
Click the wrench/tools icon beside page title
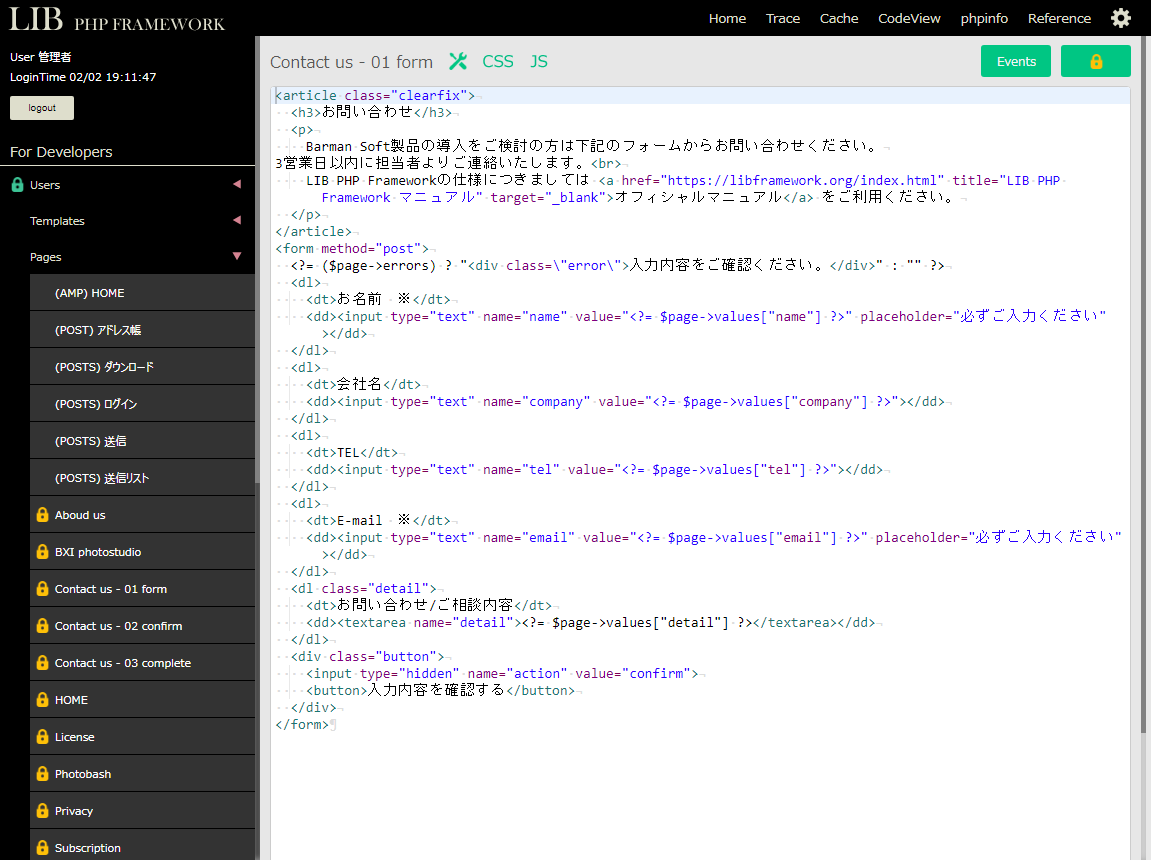[458, 61]
